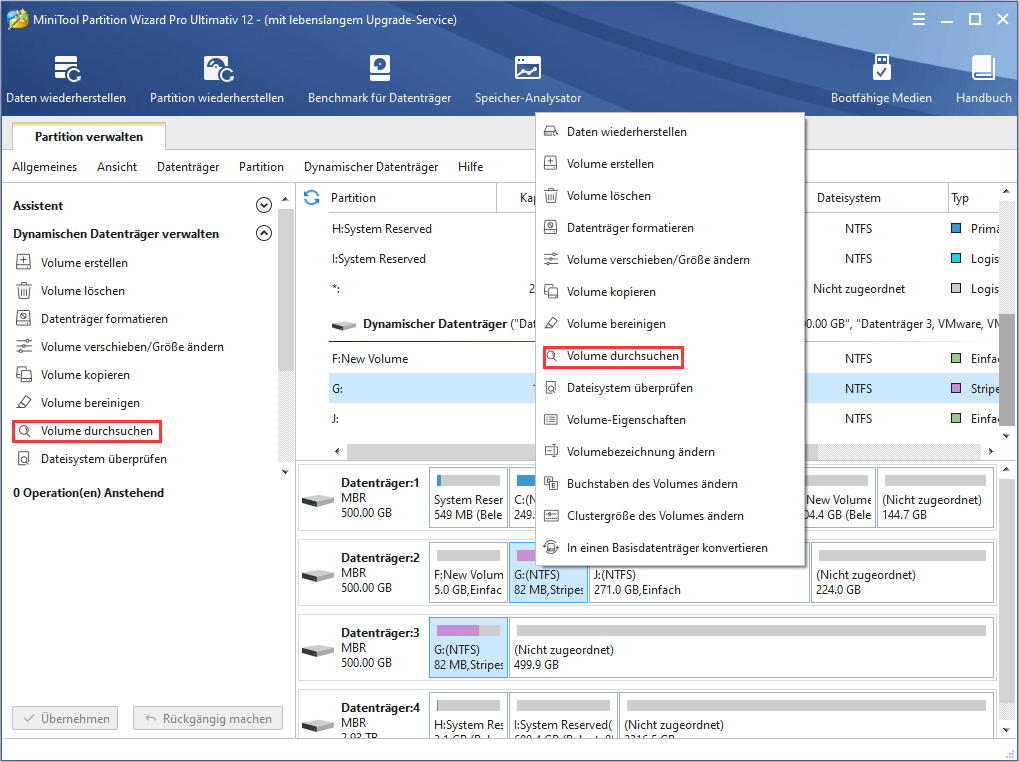Sort by Dateisystem column header
The image size is (1019, 762).
pyautogui.click(x=849, y=198)
